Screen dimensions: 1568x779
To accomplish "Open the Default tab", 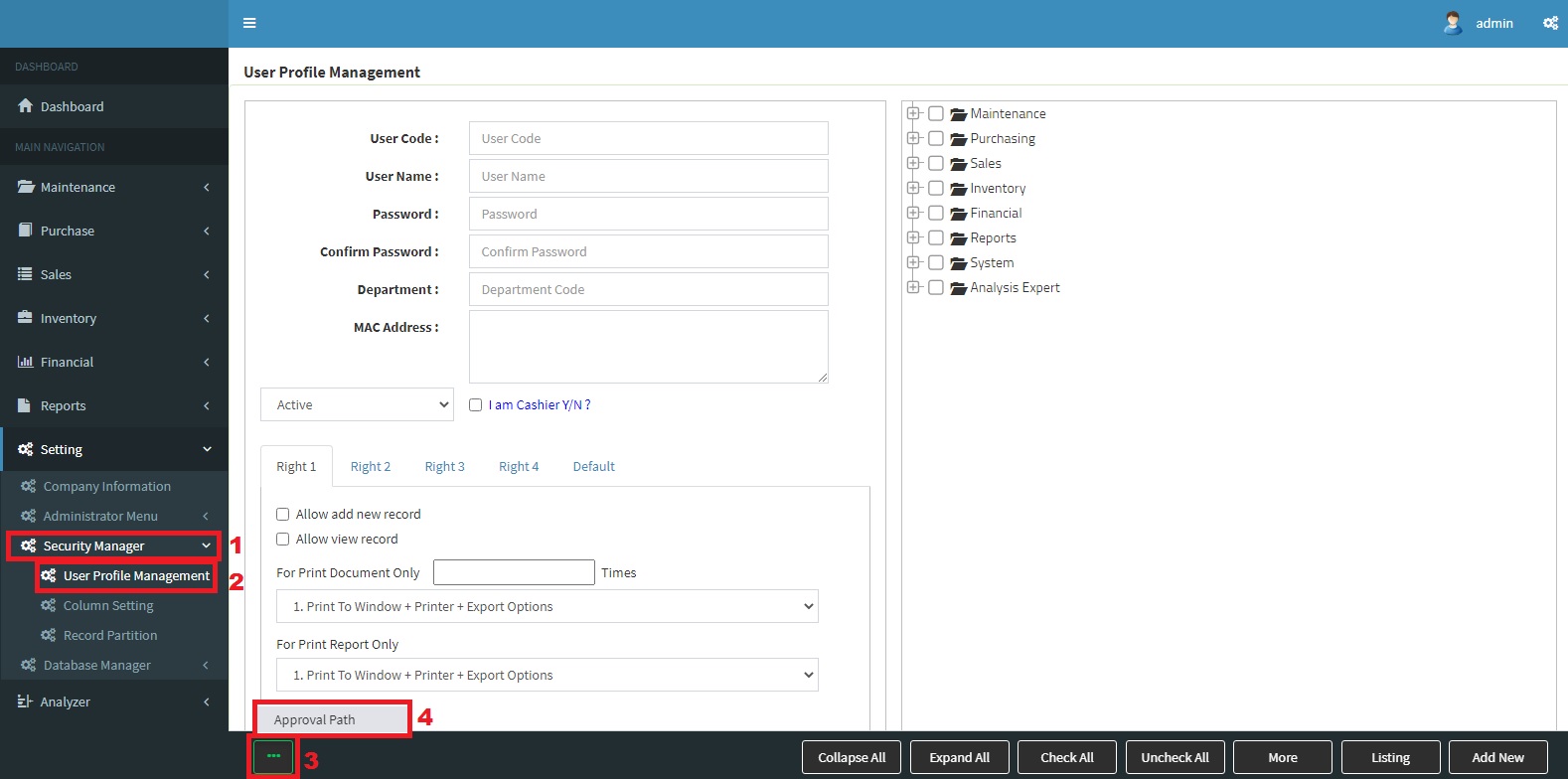I will tap(593, 467).
